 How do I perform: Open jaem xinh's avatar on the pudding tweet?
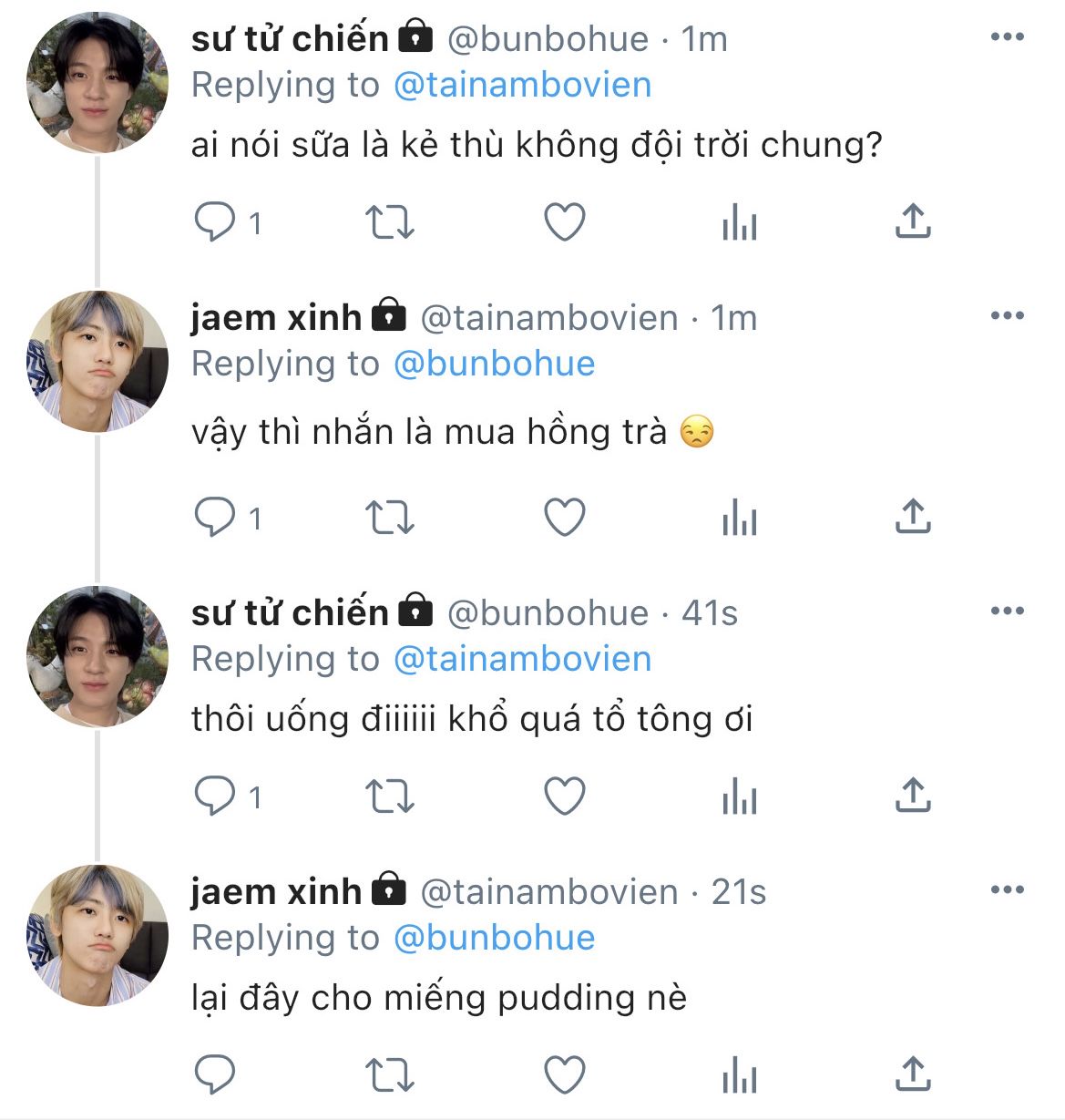click(97, 935)
